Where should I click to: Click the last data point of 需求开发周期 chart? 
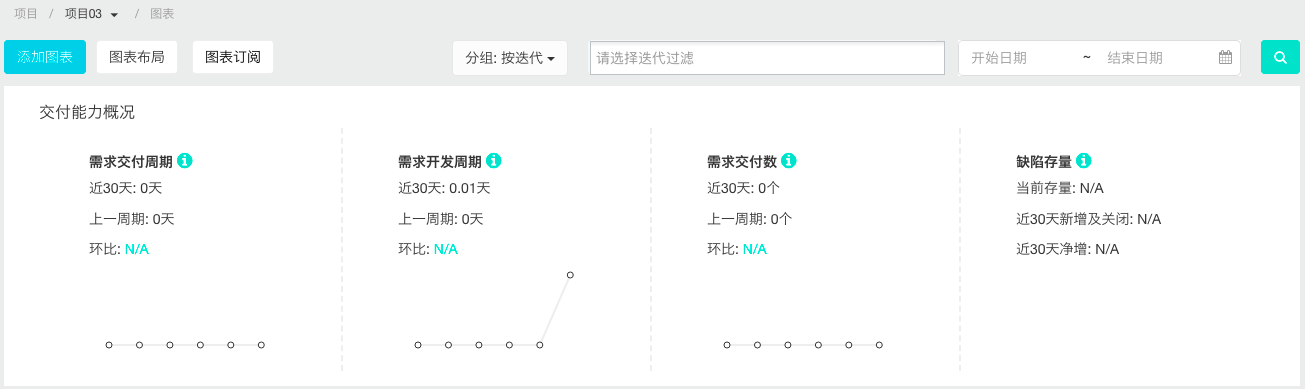point(570,274)
